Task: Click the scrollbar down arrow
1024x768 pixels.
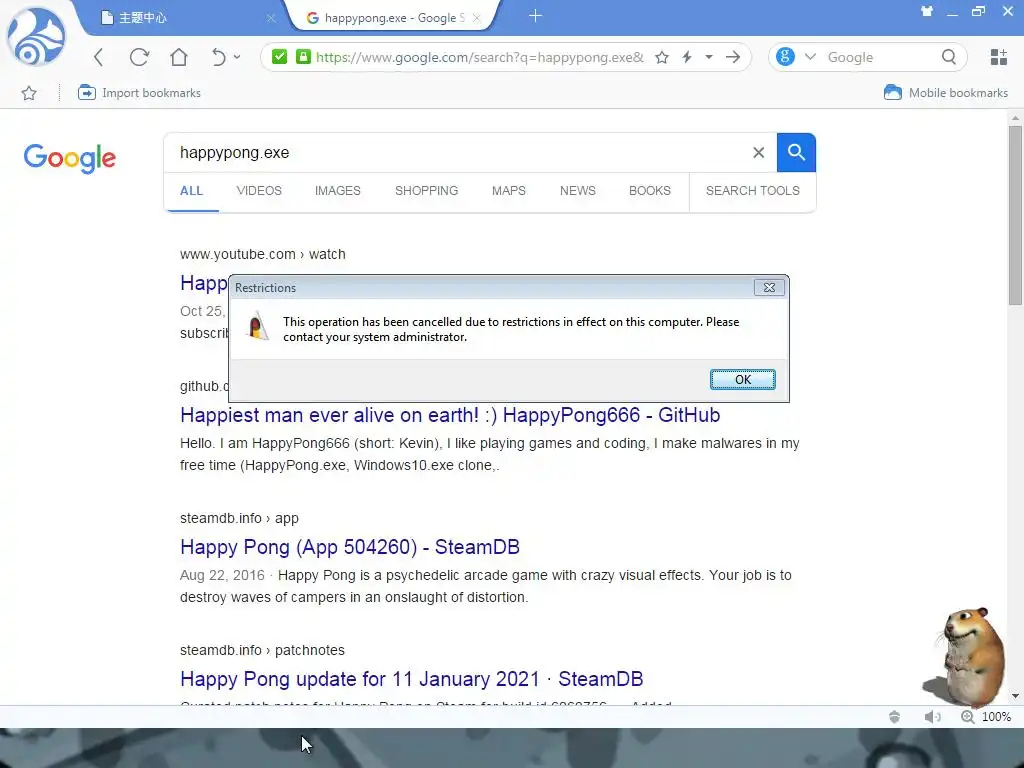Action: (1015, 696)
